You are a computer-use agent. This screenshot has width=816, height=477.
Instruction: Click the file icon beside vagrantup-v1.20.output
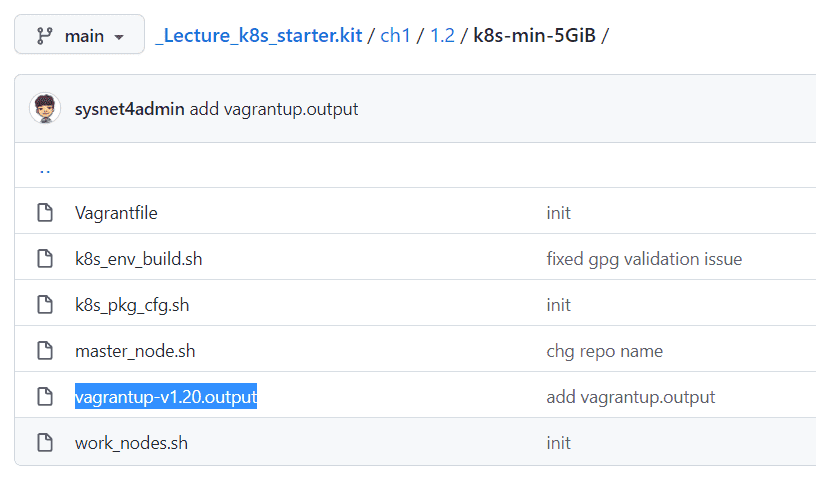tap(45, 396)
